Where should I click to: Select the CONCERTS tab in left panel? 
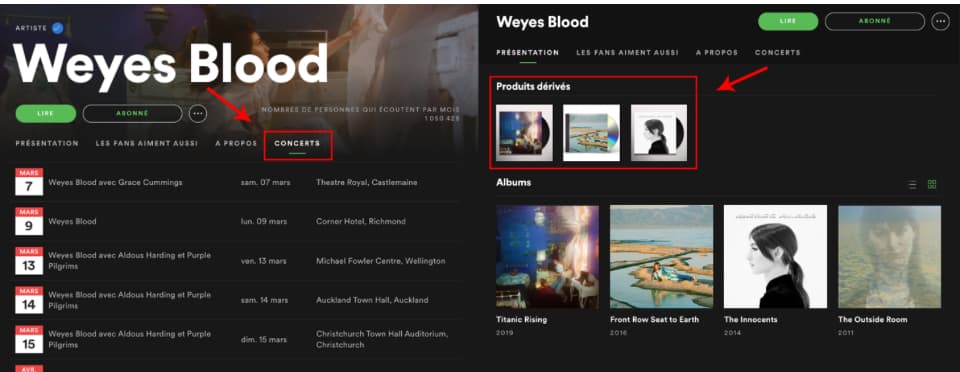297,143
